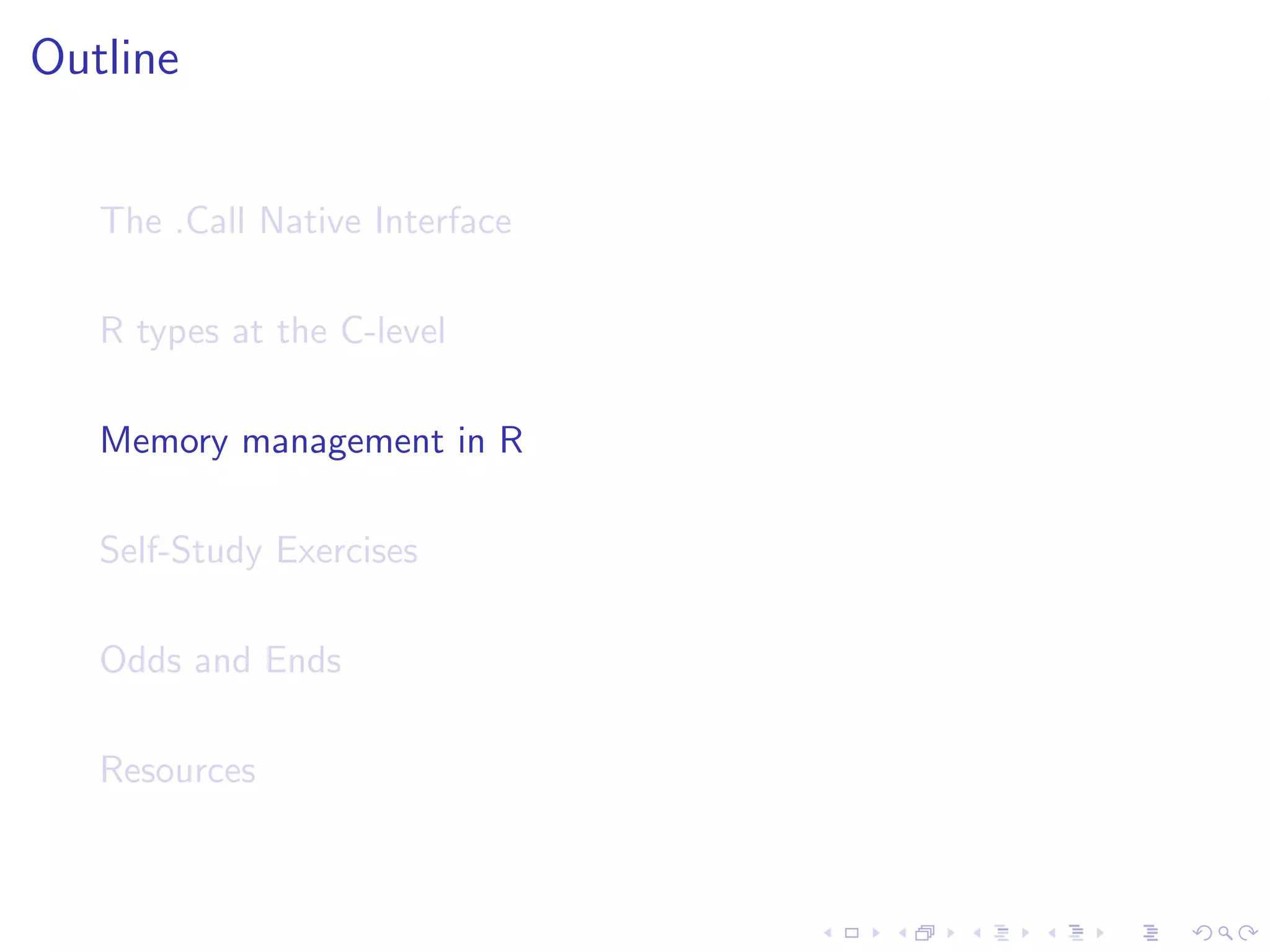
Task: Click the go-forward curved arrow icon
Action: (1248, 933)
